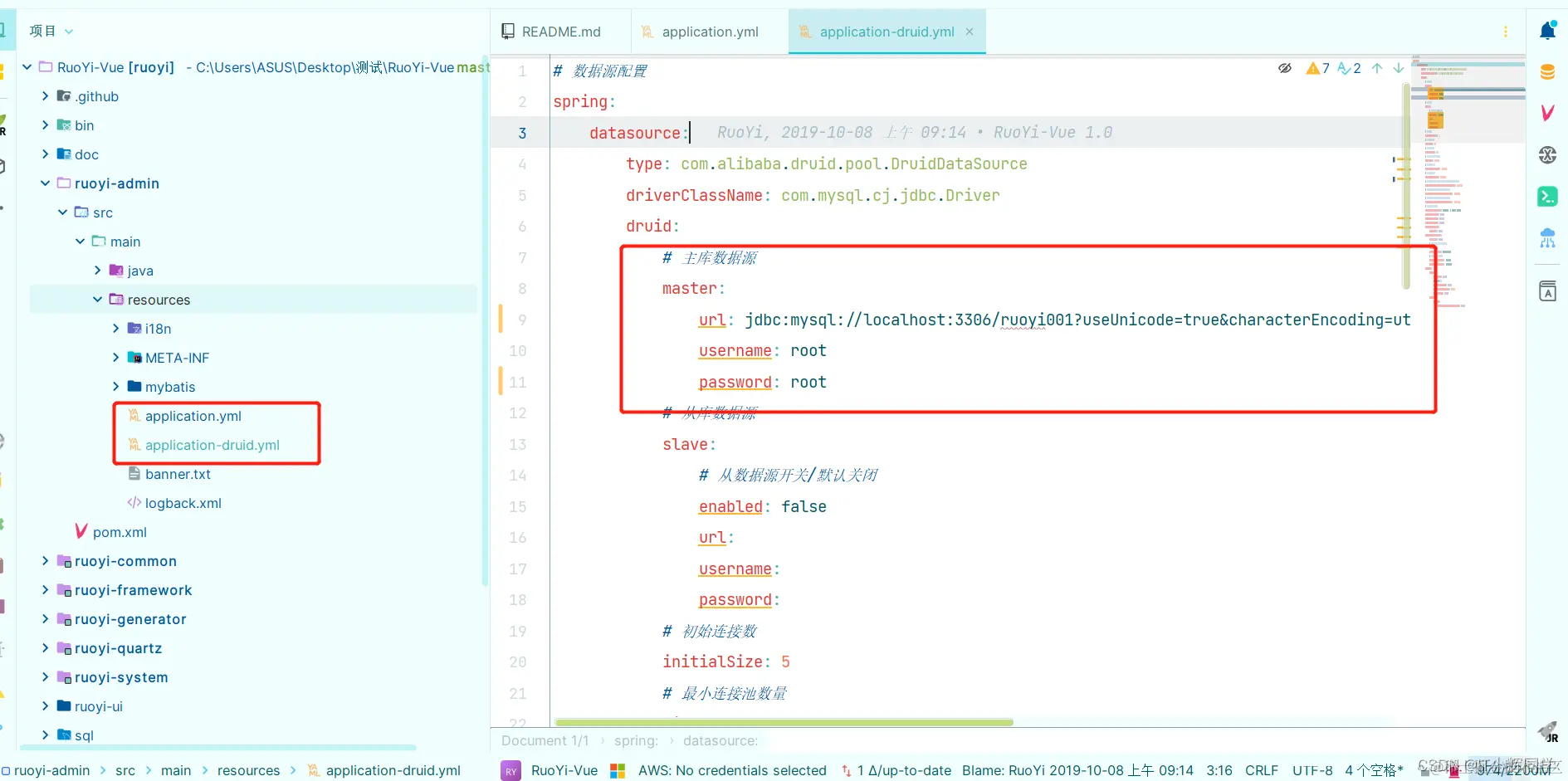1568x781 pixels.
Task: Open the Database tool window
Action: (1548, 72)
